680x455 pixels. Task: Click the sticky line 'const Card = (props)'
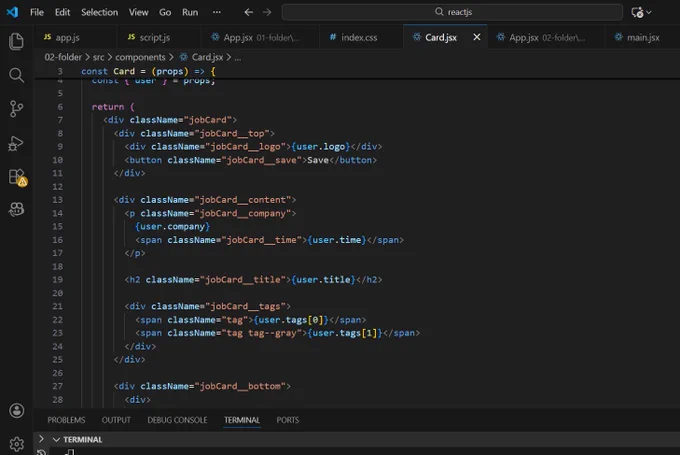pyautogui.click(x=148, y=71)
